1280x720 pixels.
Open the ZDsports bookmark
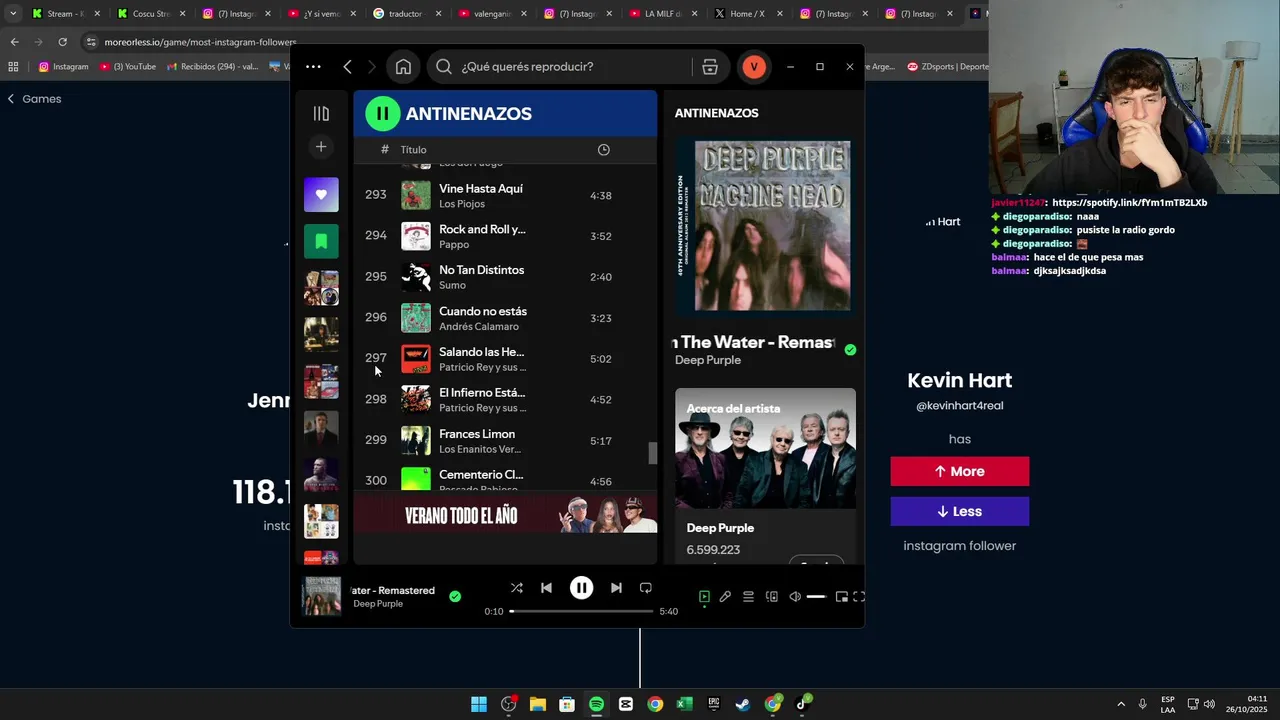(x=948, y=67)
